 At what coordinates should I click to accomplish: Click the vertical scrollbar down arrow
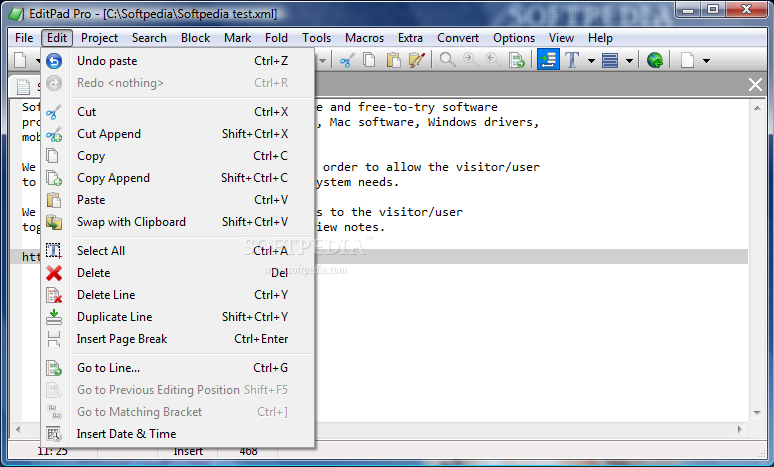[757, 413]
